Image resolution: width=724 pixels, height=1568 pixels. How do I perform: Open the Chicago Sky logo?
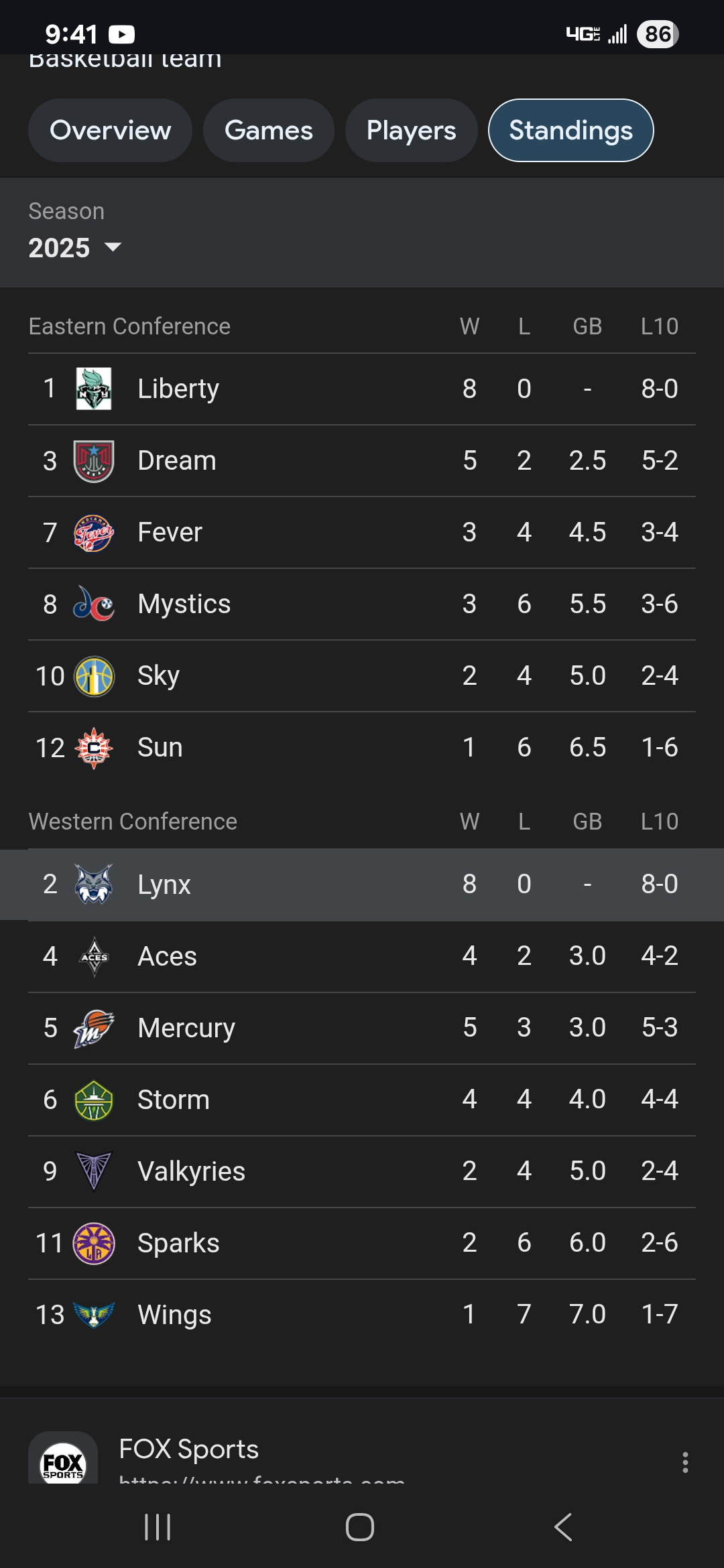coord(94,676)
